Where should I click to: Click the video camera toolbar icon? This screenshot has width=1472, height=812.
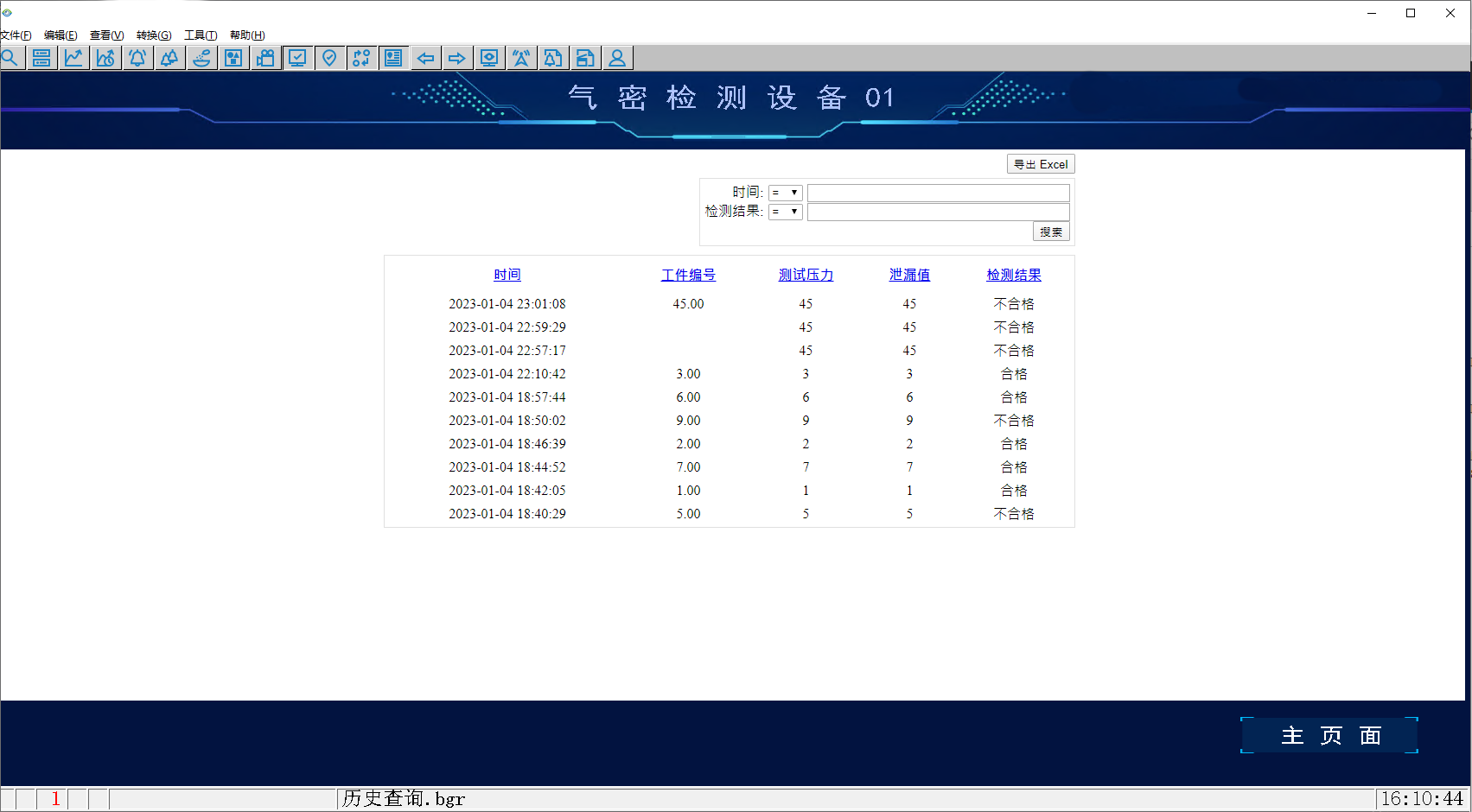265,58
